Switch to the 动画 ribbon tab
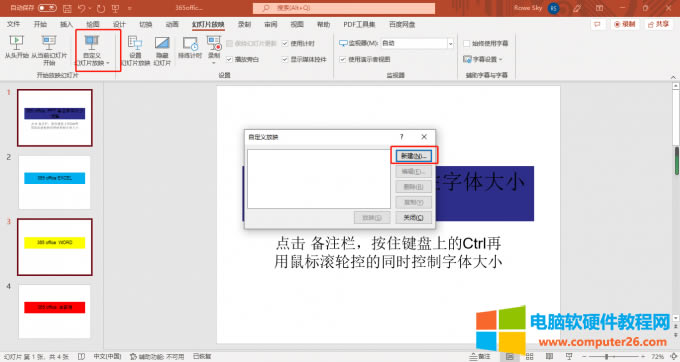Screen dimensions: 680x362 click(172, 24)
